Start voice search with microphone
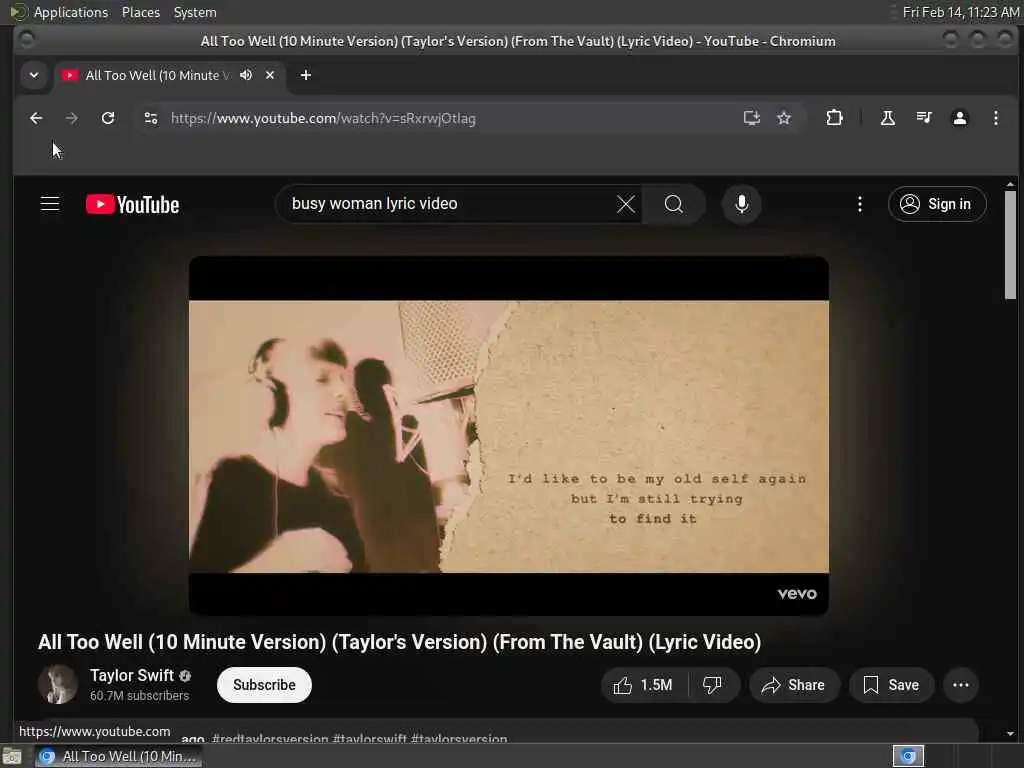 point(741,204)
